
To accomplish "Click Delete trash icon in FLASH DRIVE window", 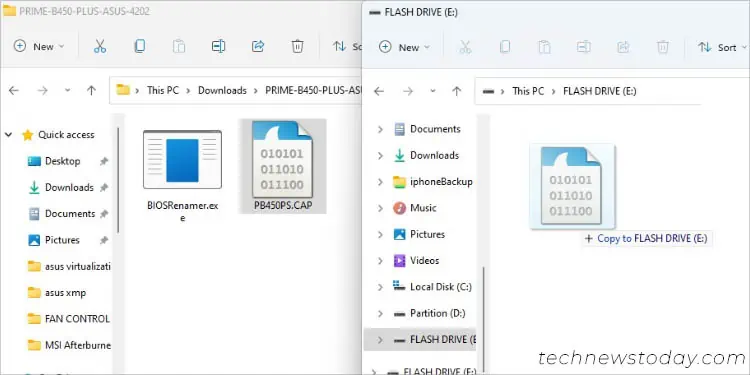I will (x=663, y=47).
